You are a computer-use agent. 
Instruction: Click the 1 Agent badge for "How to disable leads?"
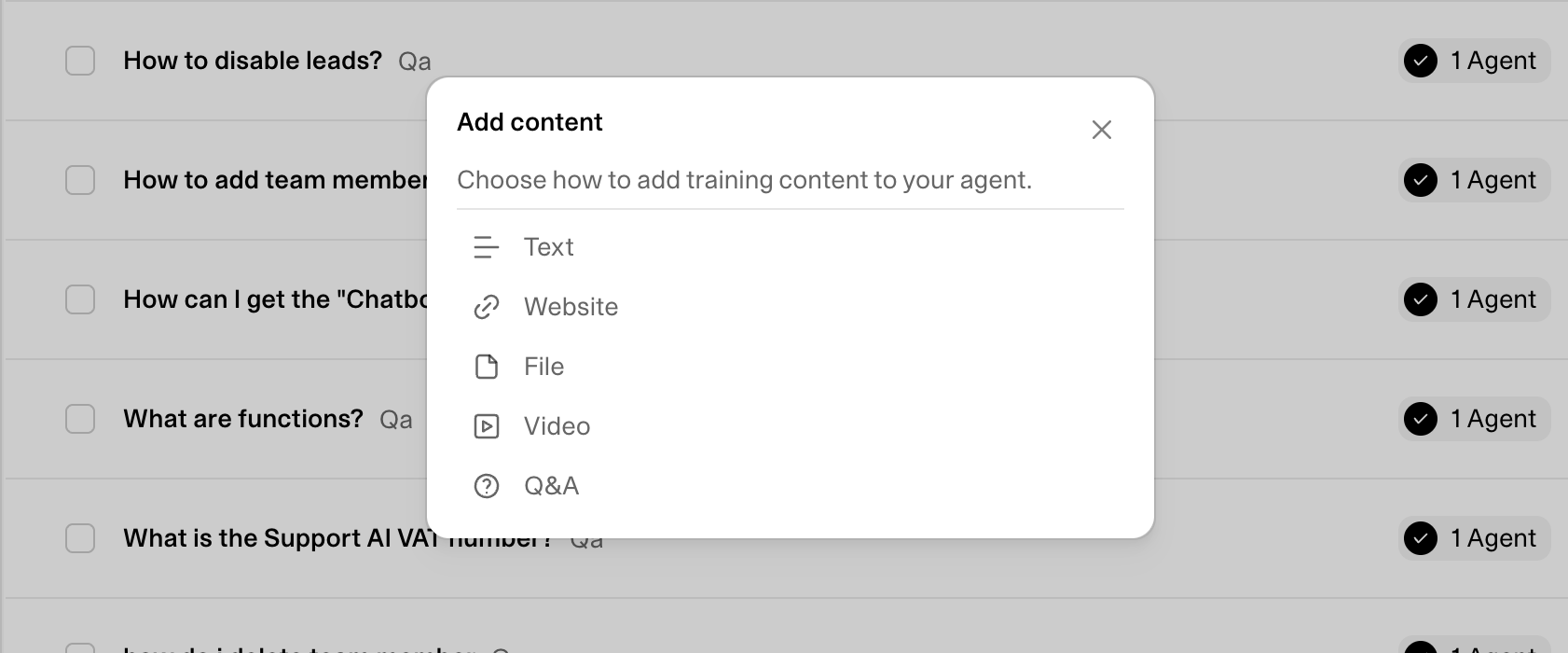1474,61
